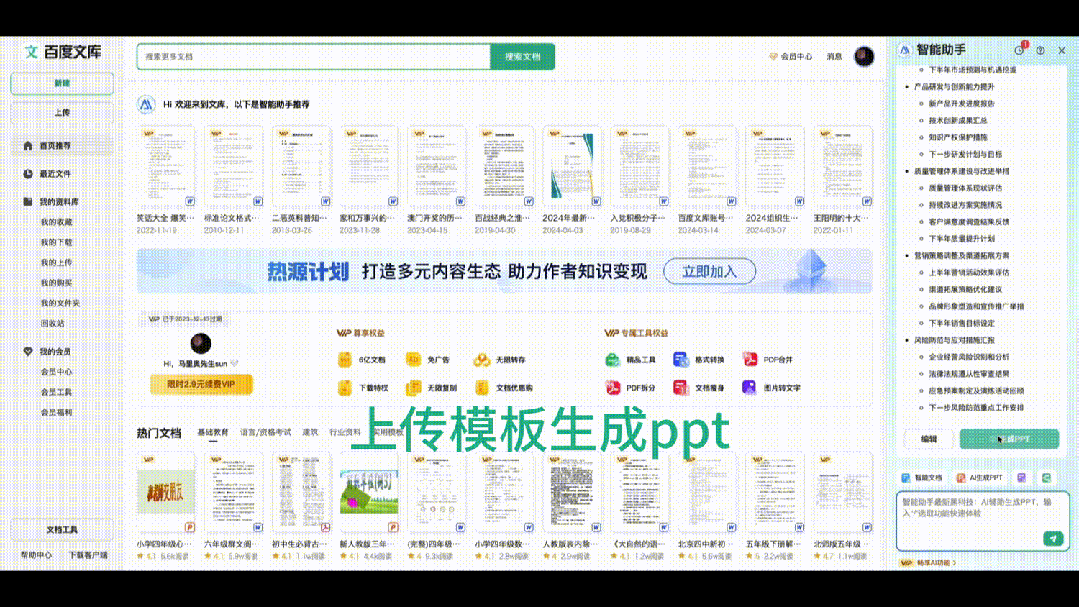Open 最近文件 via its clock icon
This screenshot has height=607, width=1079.
[28, 174]
